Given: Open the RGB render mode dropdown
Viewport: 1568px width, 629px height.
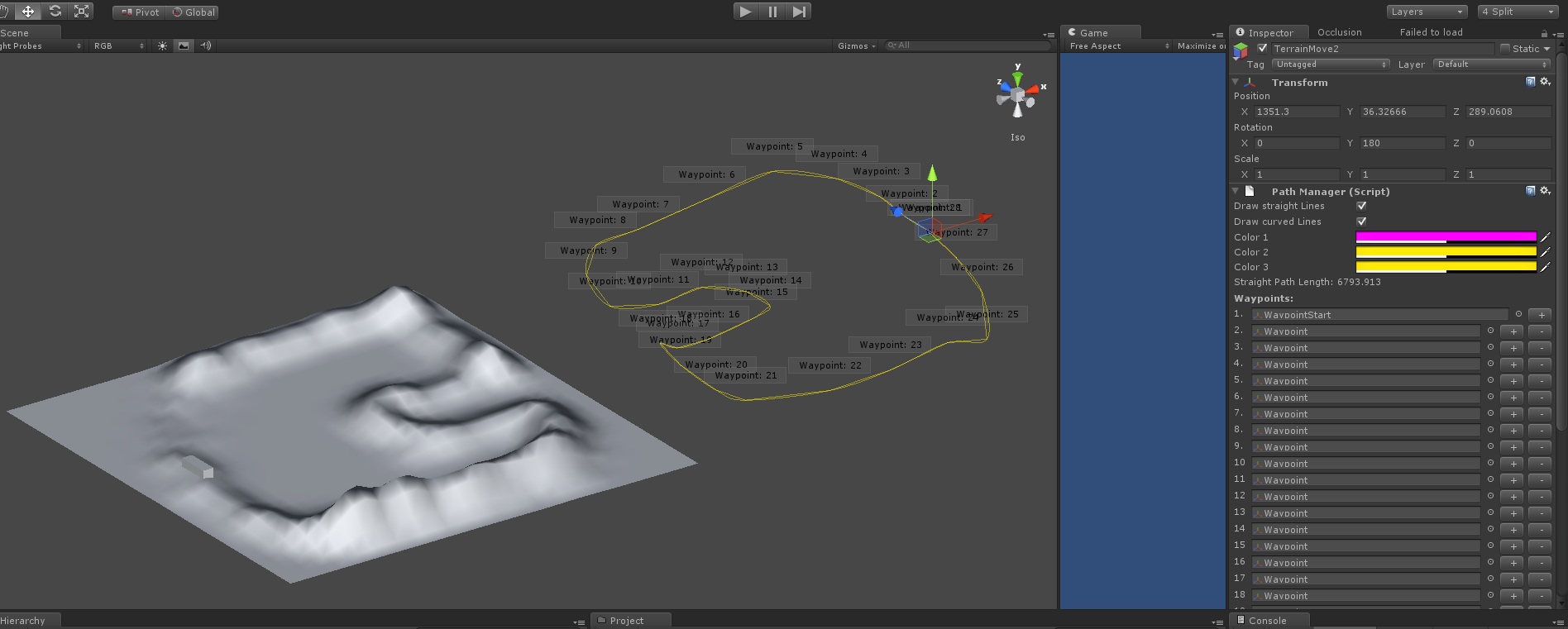Looking at the screenshot, I should click(x=118, y=46).
